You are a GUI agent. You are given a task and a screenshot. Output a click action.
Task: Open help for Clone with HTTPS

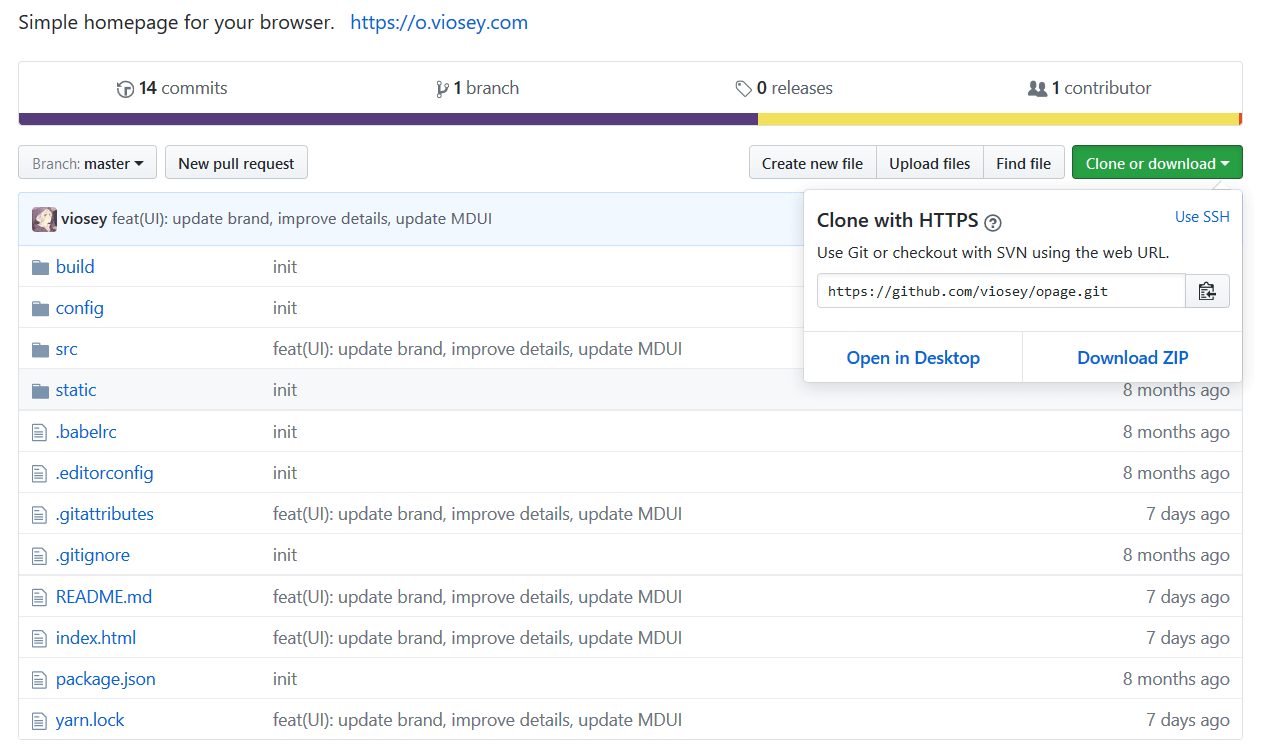click(993, 222)
